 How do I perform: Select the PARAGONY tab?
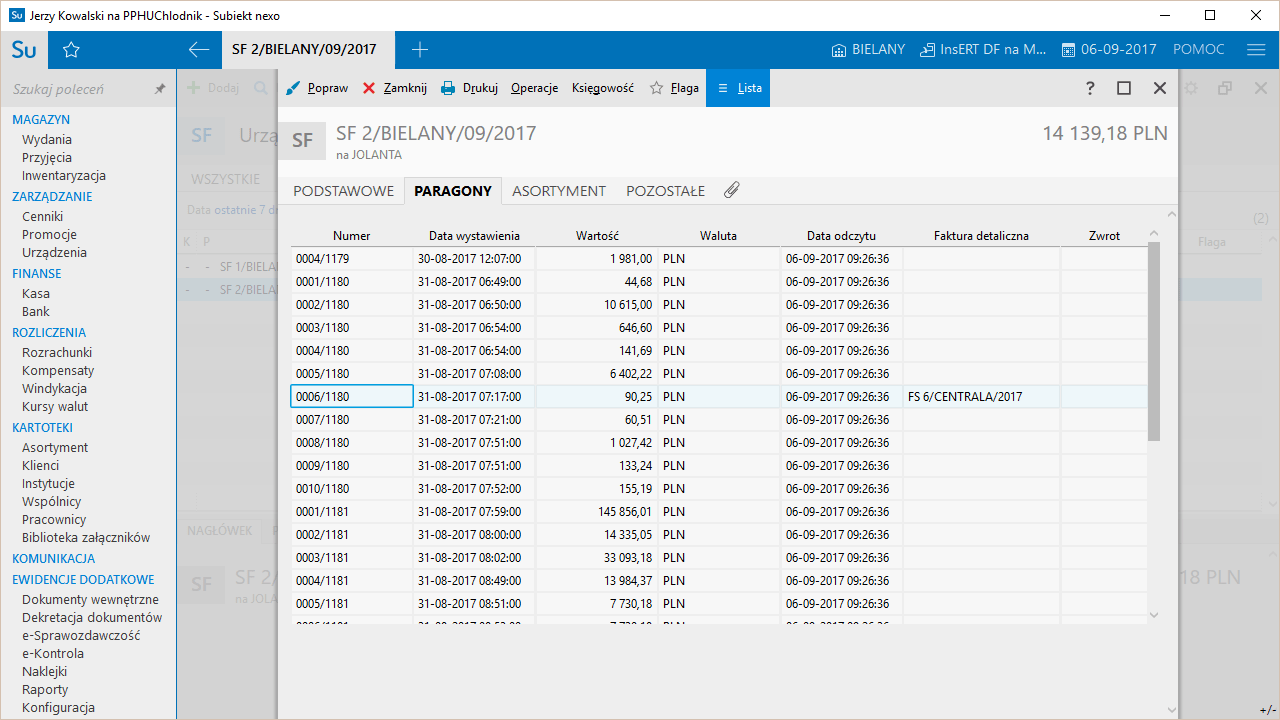(x=453, y=191)
